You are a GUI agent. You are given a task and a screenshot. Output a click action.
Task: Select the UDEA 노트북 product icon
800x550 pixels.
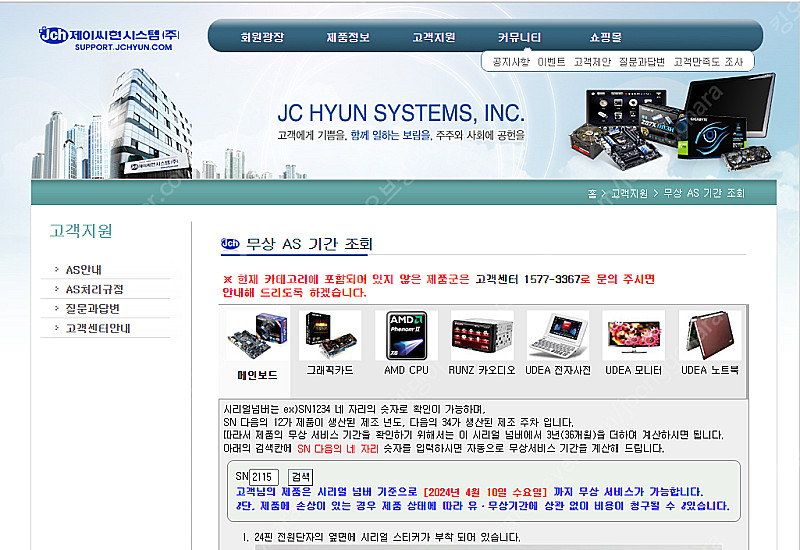pos(710,335)
